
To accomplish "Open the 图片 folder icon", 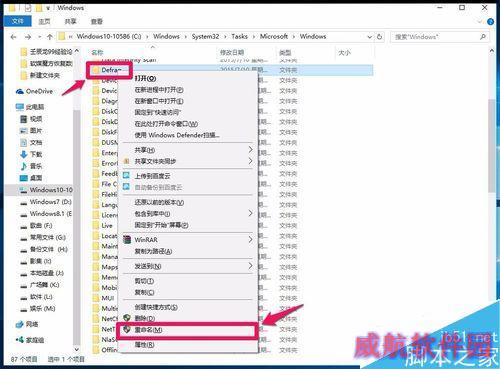I will (24, 131).
